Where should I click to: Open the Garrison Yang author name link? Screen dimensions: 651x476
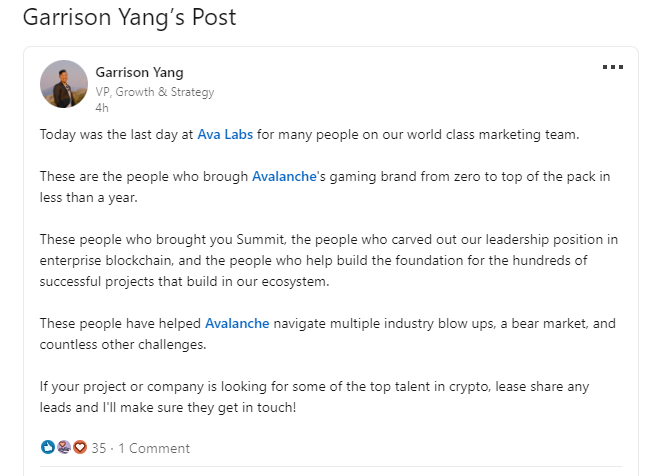click(x=140, y=72)
